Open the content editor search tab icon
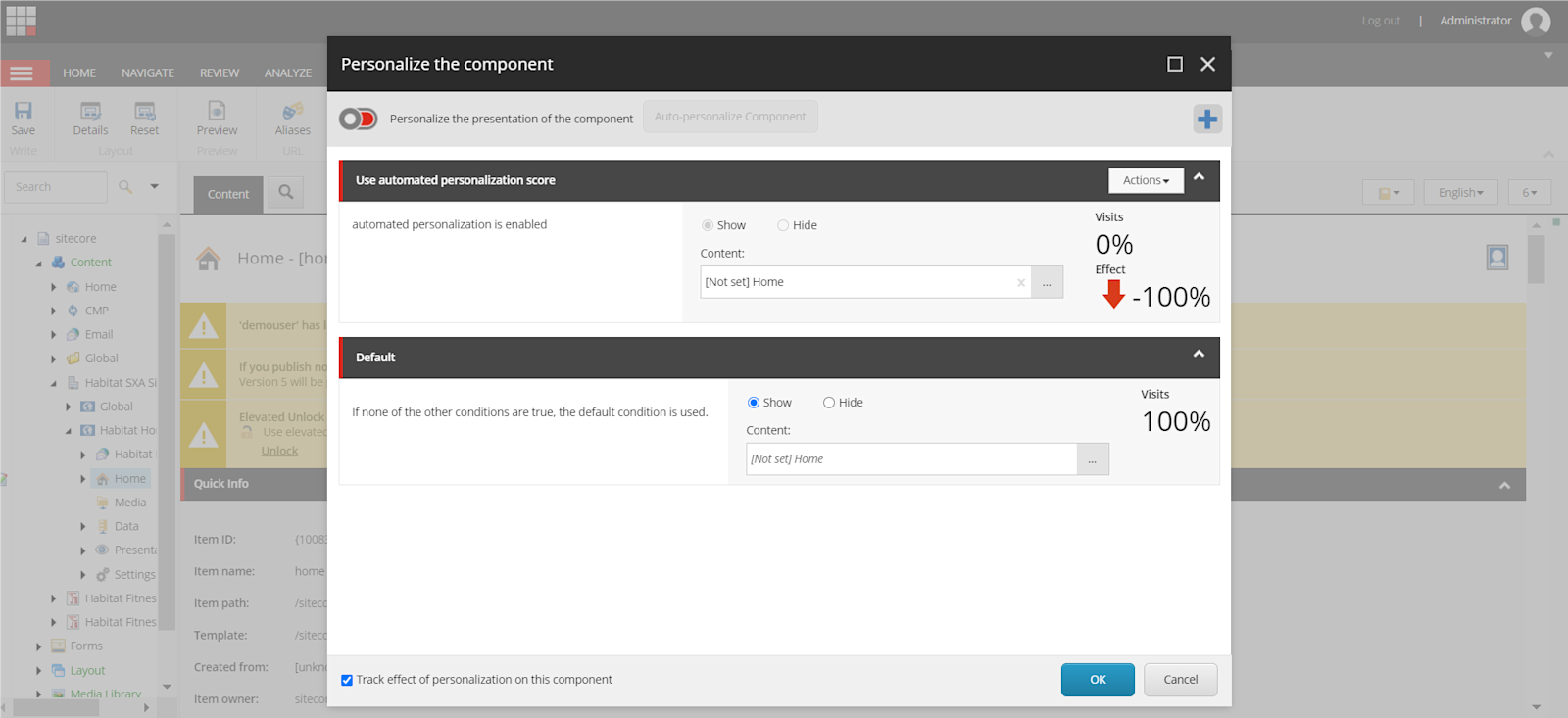 point(286,193)
